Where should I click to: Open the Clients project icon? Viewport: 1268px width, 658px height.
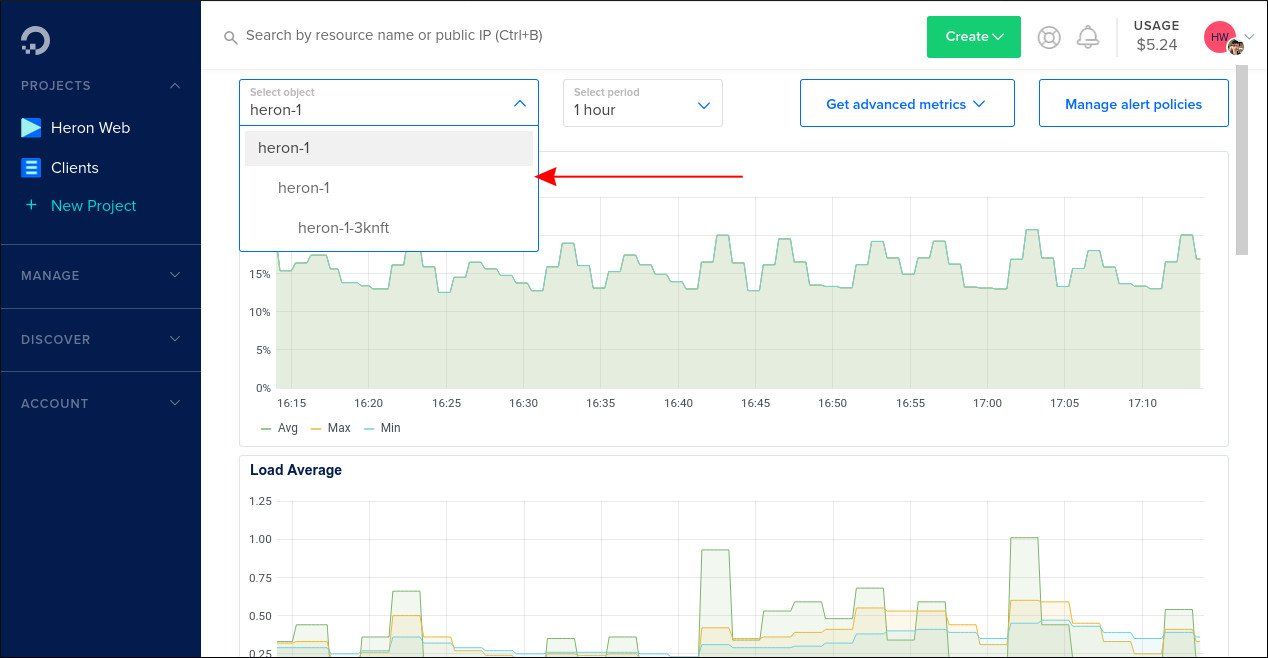[x=31, y=167]
